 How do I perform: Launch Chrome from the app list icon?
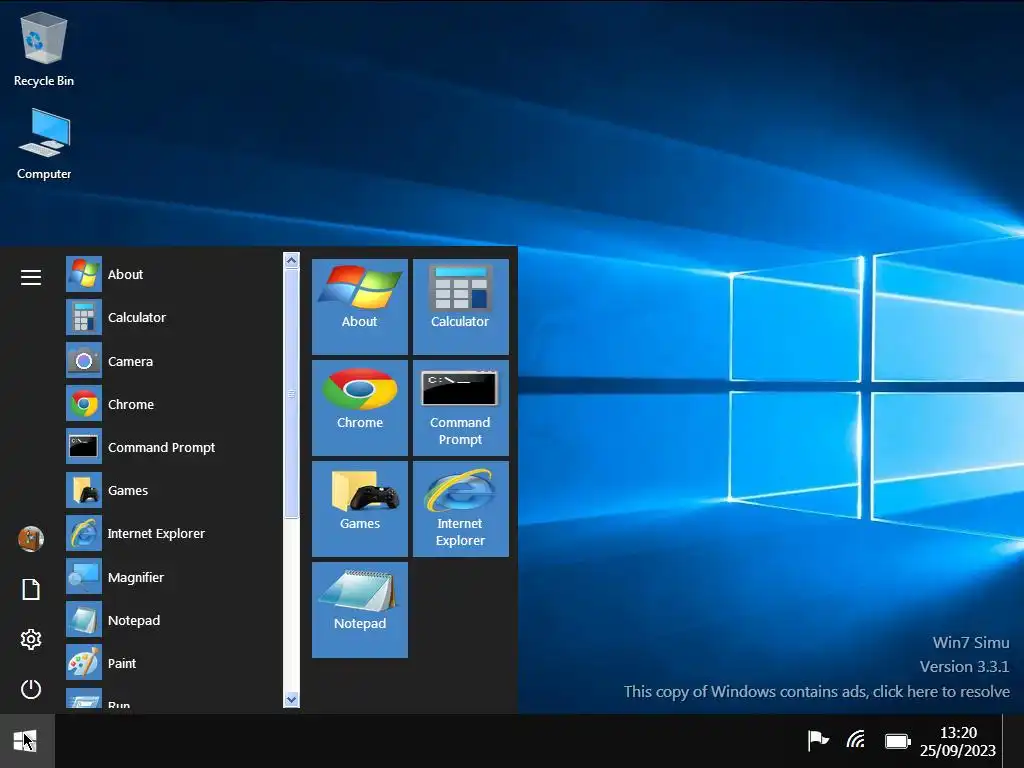(84, 404)
